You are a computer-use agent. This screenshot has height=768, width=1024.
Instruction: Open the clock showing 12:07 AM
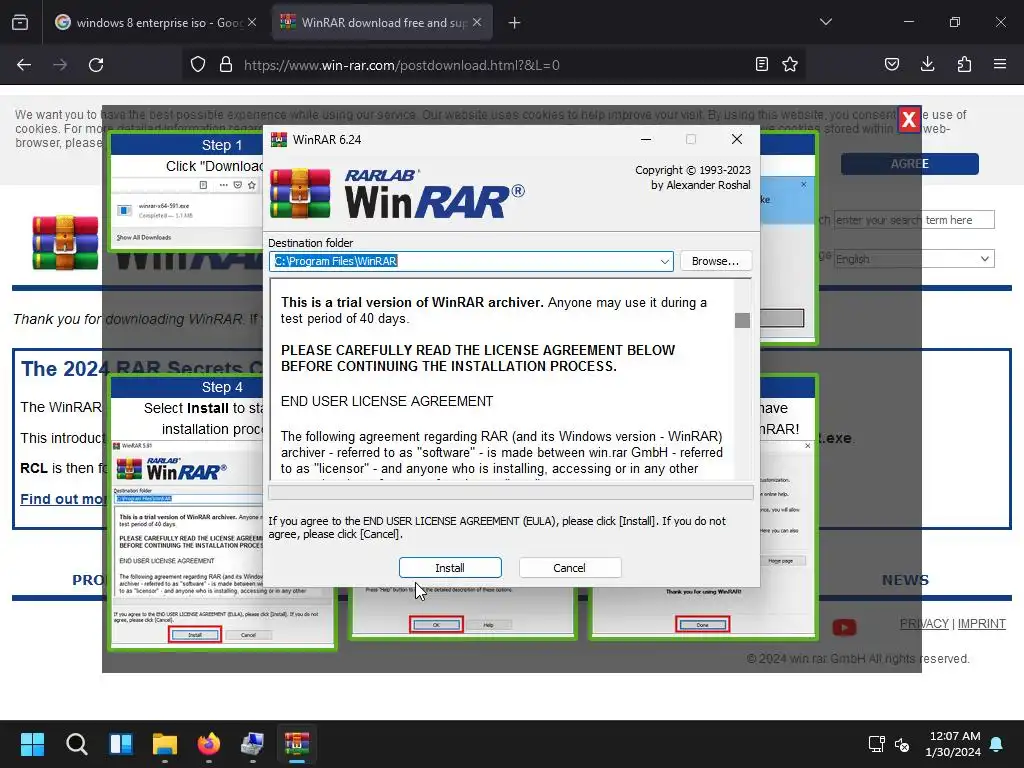point(953,744)
